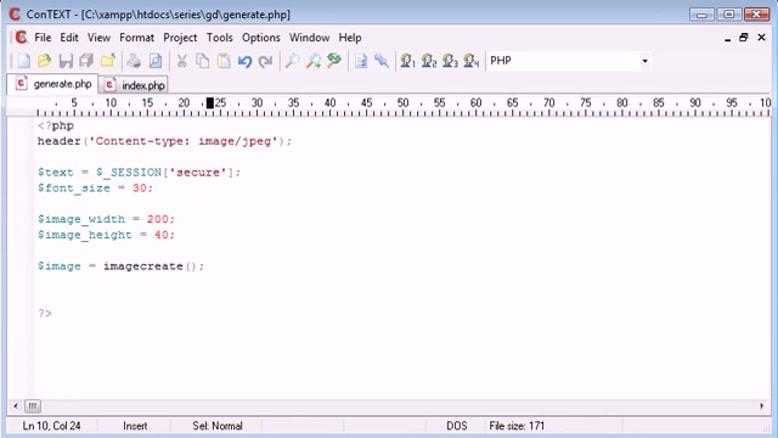Click the Open file folder icon
Image resolution: width=778 pixels, height=438 pixels.
coord(45,61)
